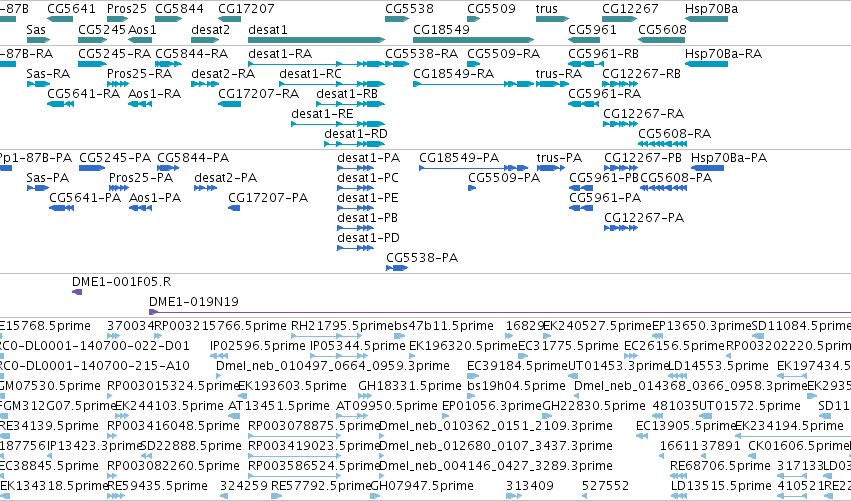Click the desat1-RA transcript label
Viewport: 851px width, 501px height.
(x=280, y=54)
